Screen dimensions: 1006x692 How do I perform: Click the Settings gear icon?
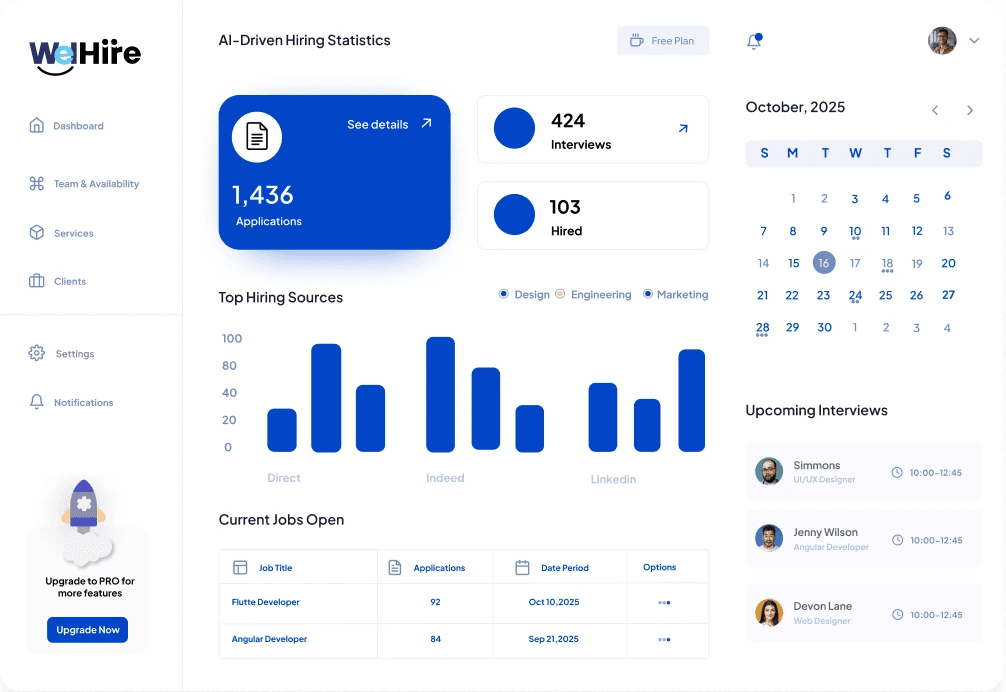pos(37,353)
